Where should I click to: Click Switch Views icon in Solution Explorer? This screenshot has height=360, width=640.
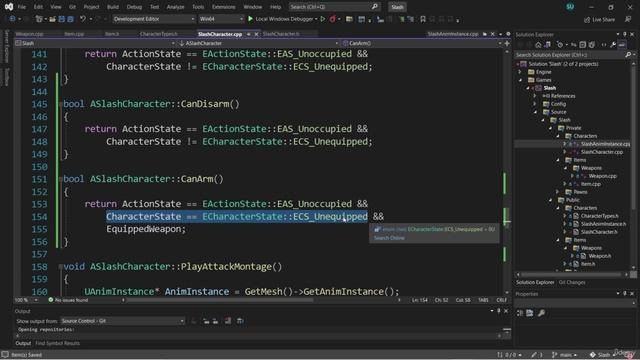coord(547,45)
